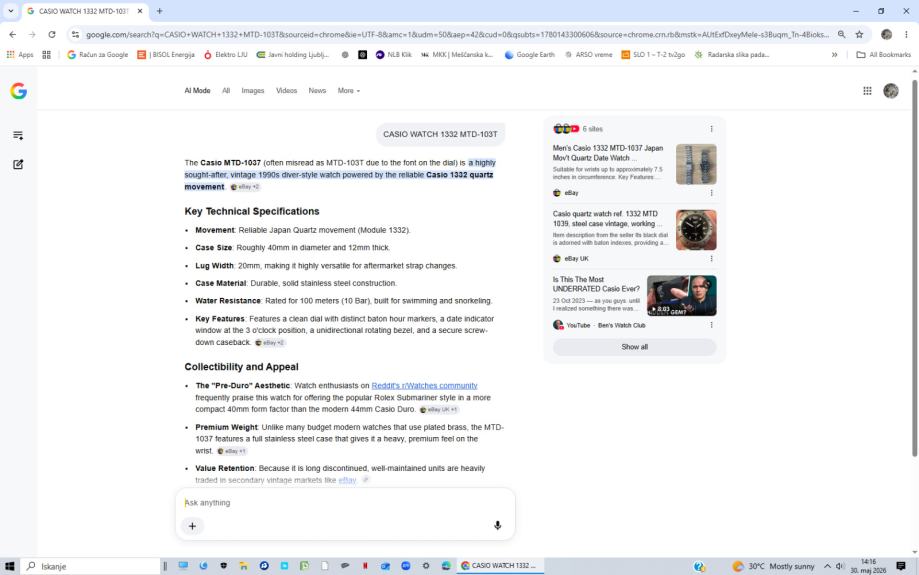Open the taskbar notification center icon
The width and height of the screenshot is (919, 575).
tap(901, 566)
